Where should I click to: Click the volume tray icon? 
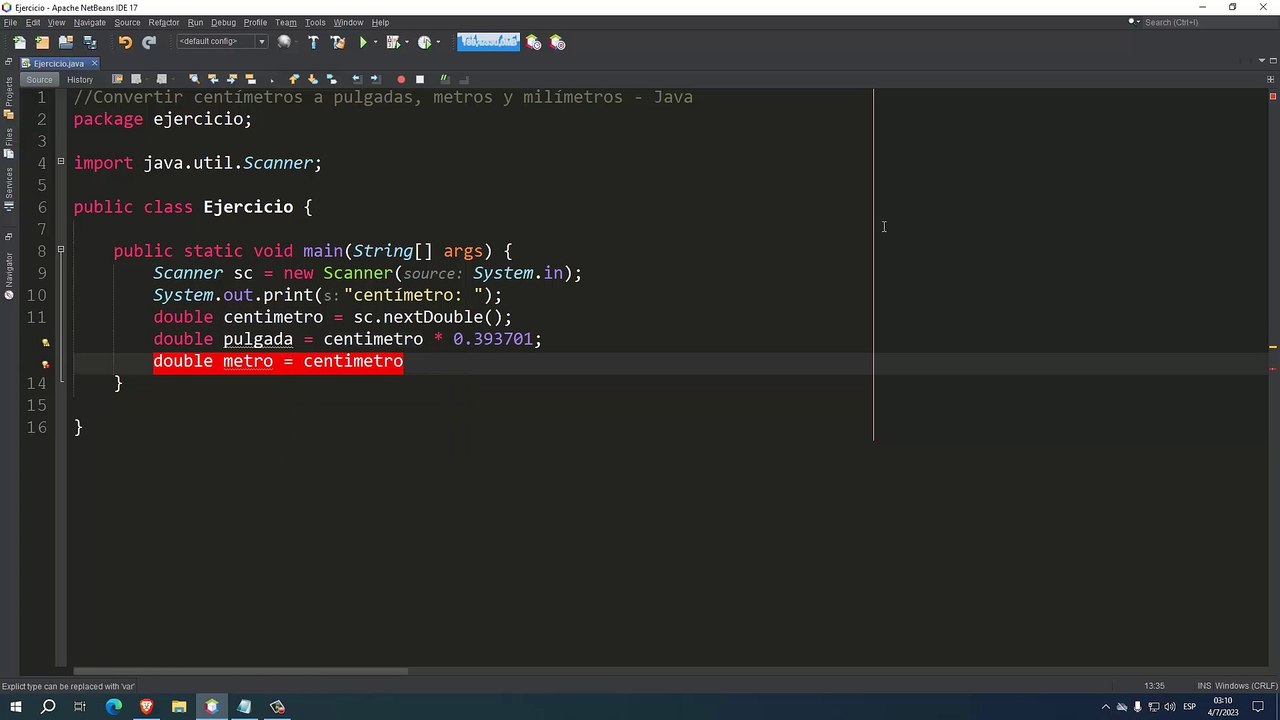pos(1170,707)
